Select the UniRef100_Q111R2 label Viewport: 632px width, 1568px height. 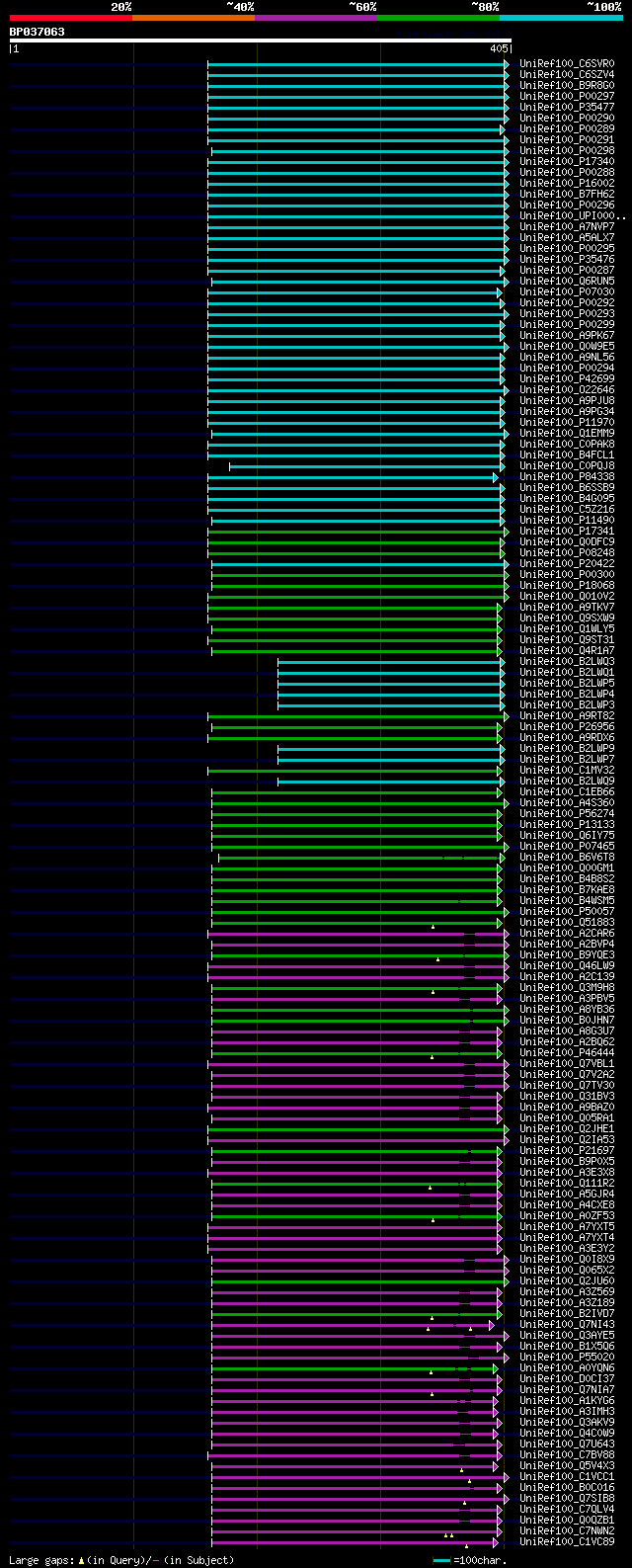(567, 1183)
